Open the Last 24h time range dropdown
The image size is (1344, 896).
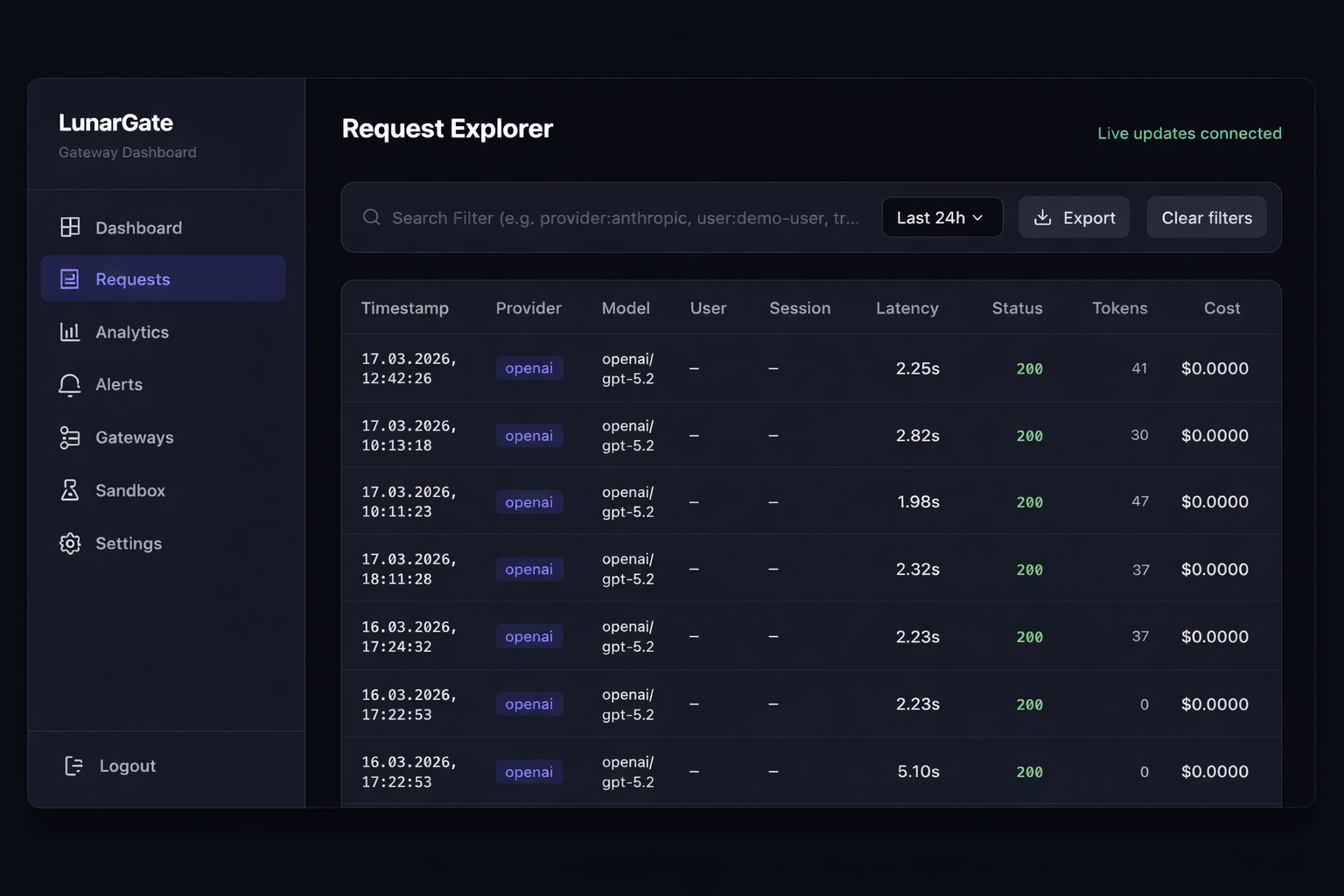(941, 217)
